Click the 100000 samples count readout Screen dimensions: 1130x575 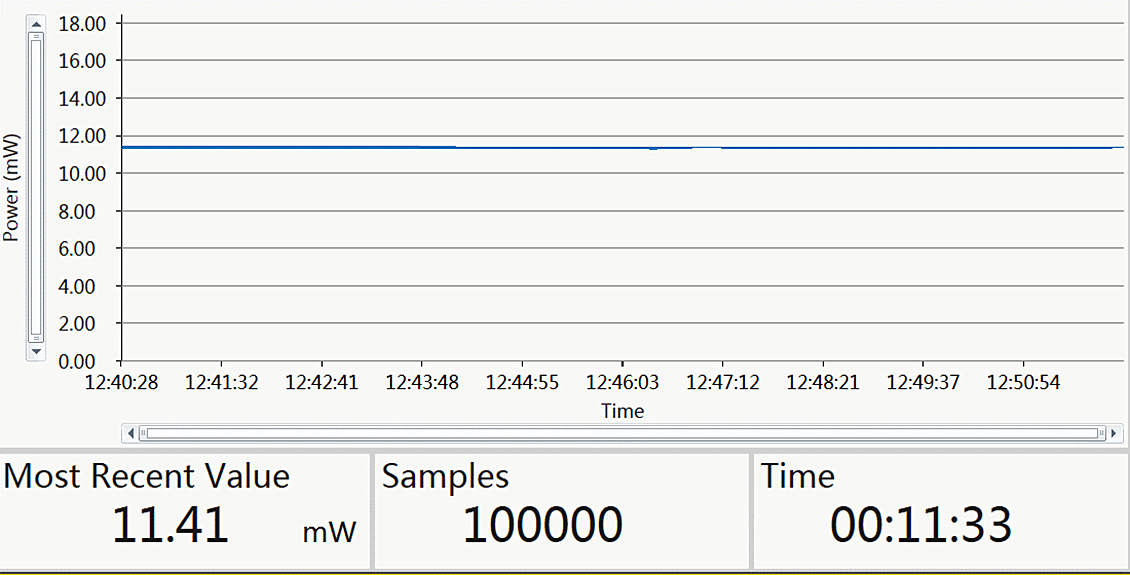click(542, 525)
